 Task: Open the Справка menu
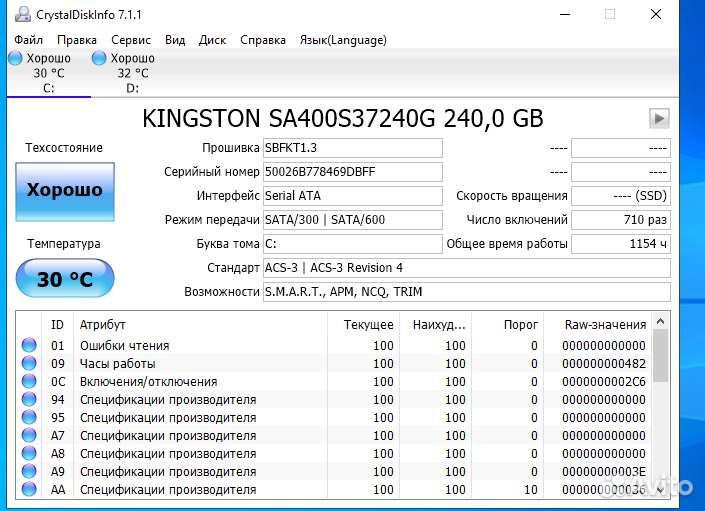(x=263, y=40)
